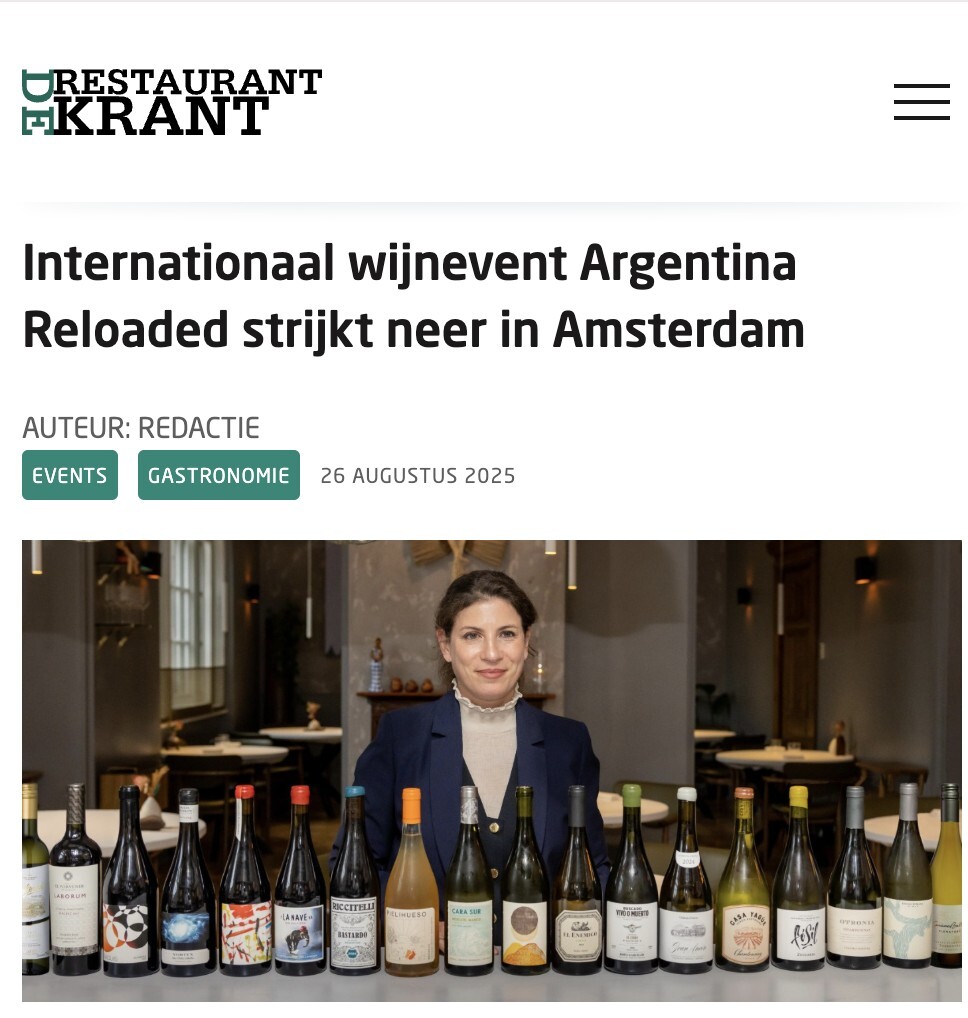Click the orange-capped Pielihueso bottle
This screenshot has width=968, height=1018.
412,883
